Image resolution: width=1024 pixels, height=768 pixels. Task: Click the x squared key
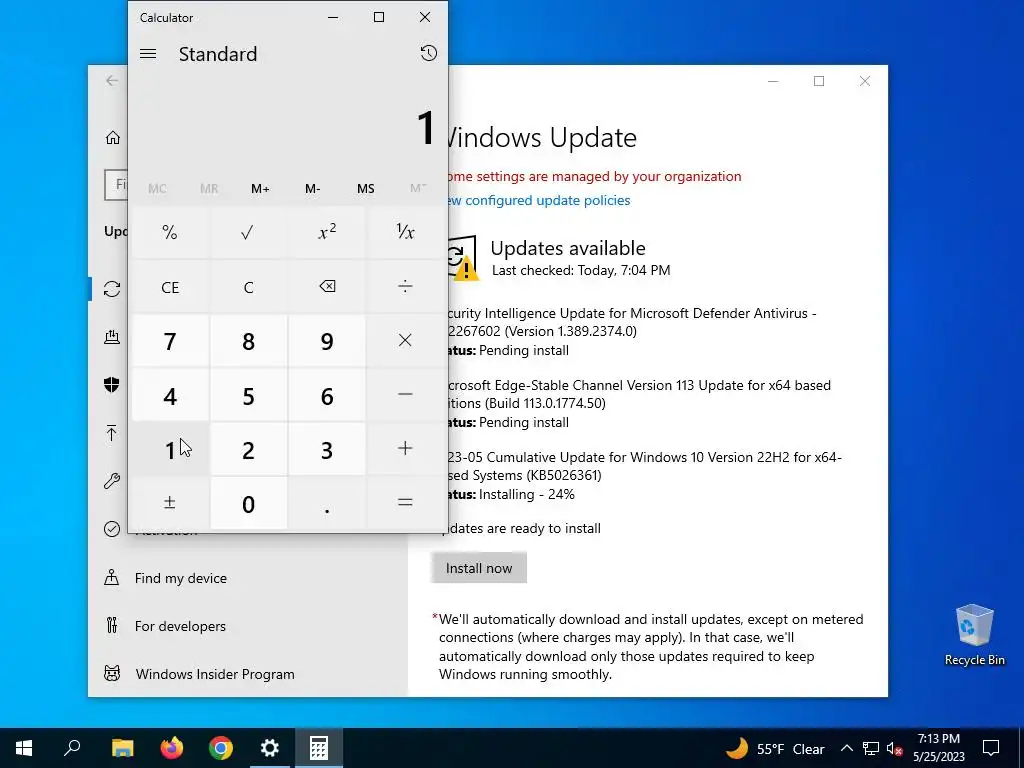[327, 232]
